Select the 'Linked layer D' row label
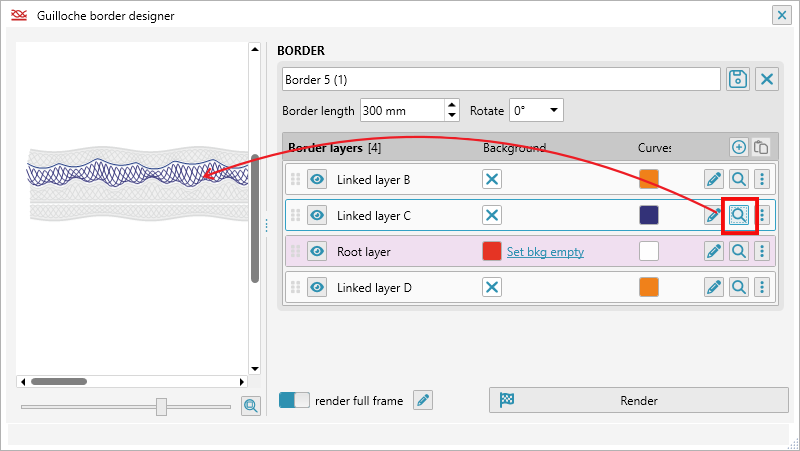Viewport: 800px width, 451px height. (374, 288)
